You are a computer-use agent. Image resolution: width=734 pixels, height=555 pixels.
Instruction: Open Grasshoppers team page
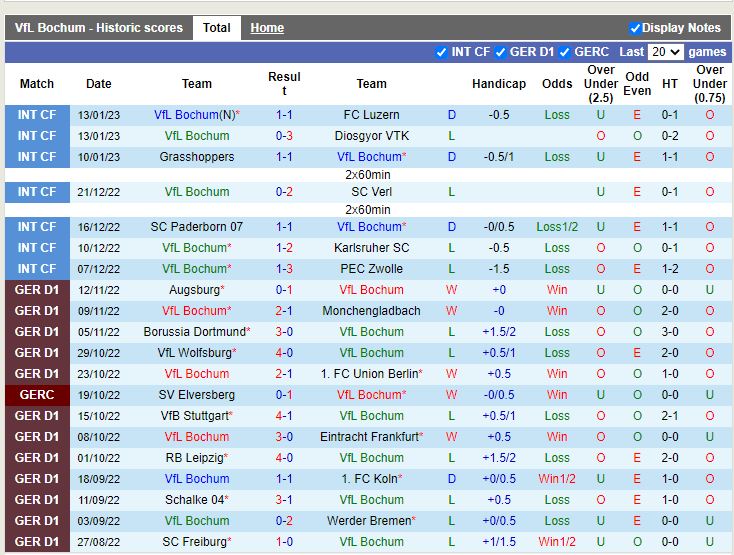[x=197, y=157]
